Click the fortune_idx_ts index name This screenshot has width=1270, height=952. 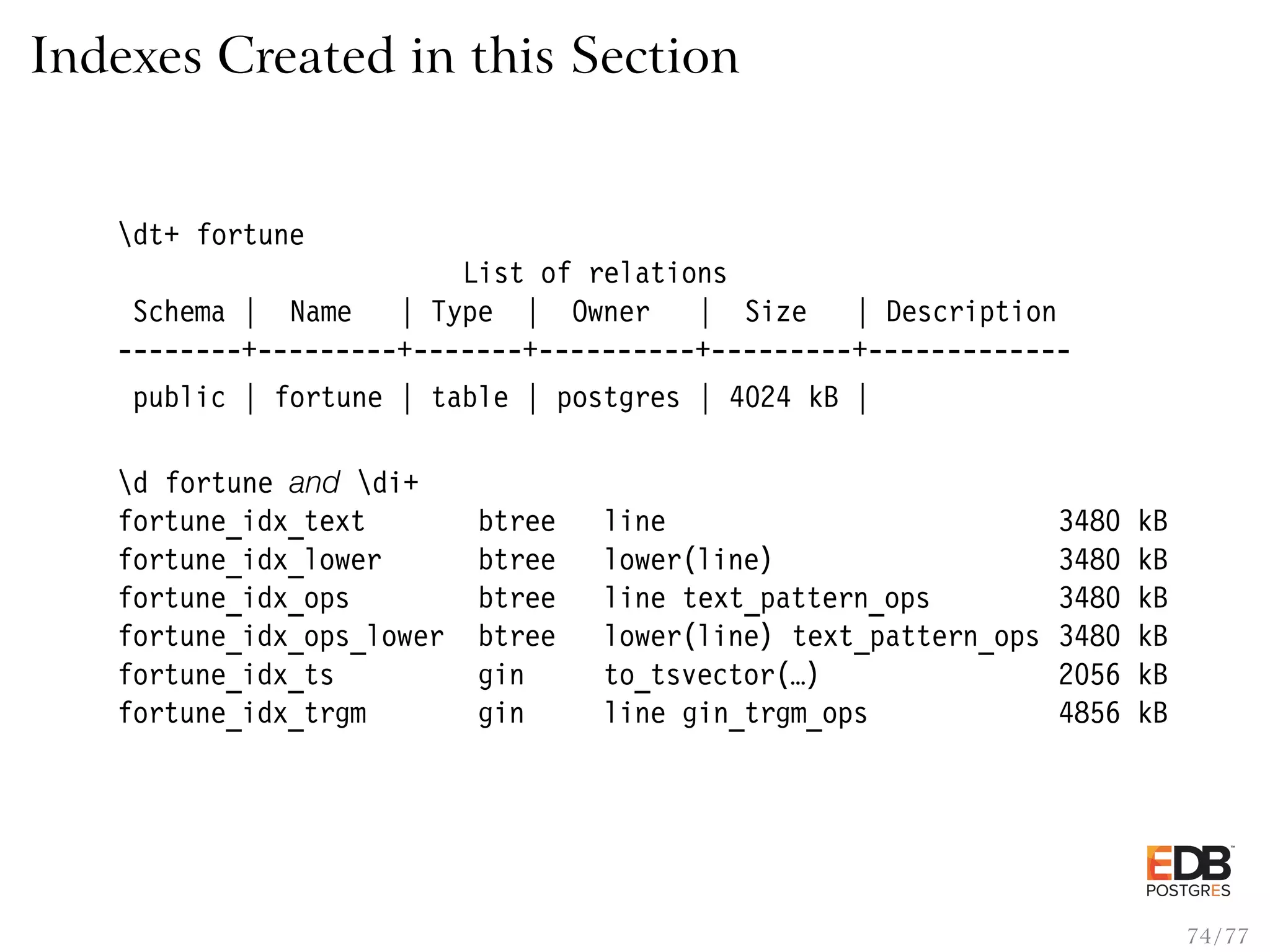pyautogui.click(x=226, y=675)
